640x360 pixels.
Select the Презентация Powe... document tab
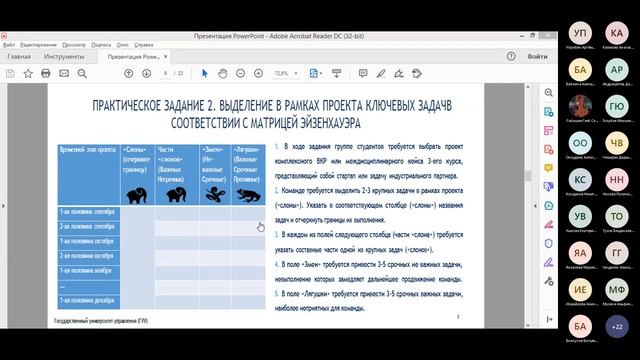pos(133,57)
